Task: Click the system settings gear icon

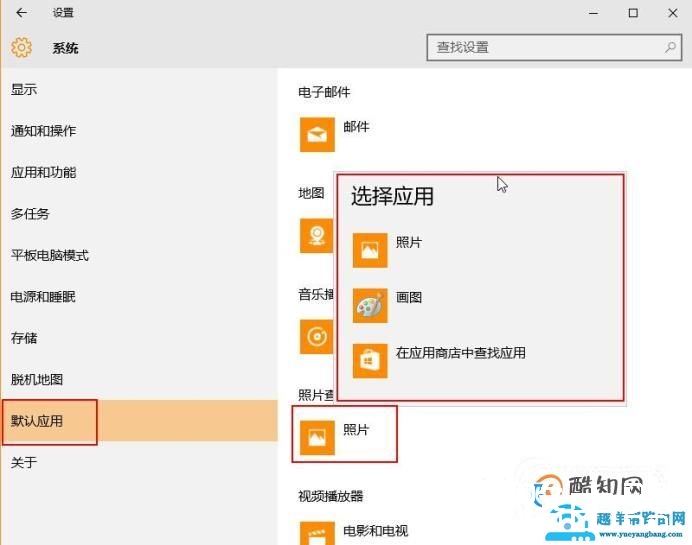Action: [x=21, y=48]
